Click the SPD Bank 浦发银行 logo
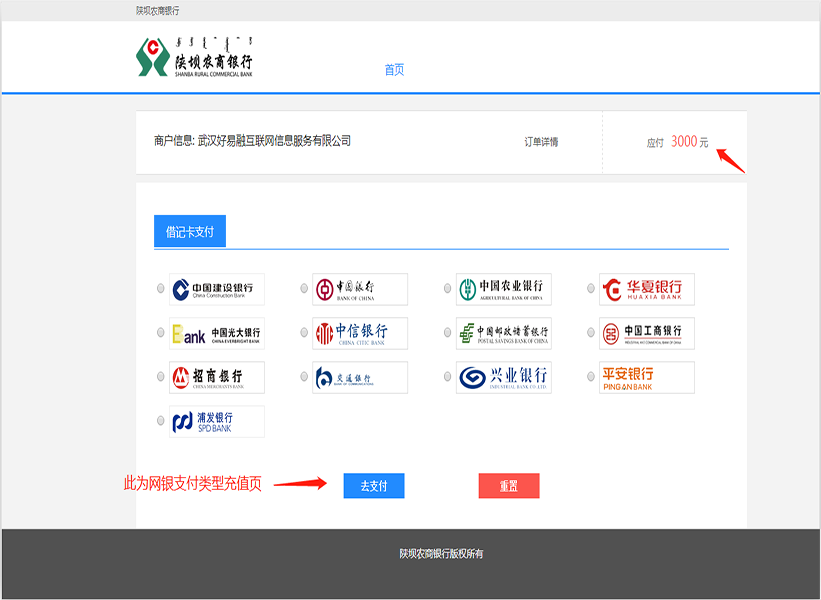Viewport: 821px width, 600px height. [x=217, y=421]
